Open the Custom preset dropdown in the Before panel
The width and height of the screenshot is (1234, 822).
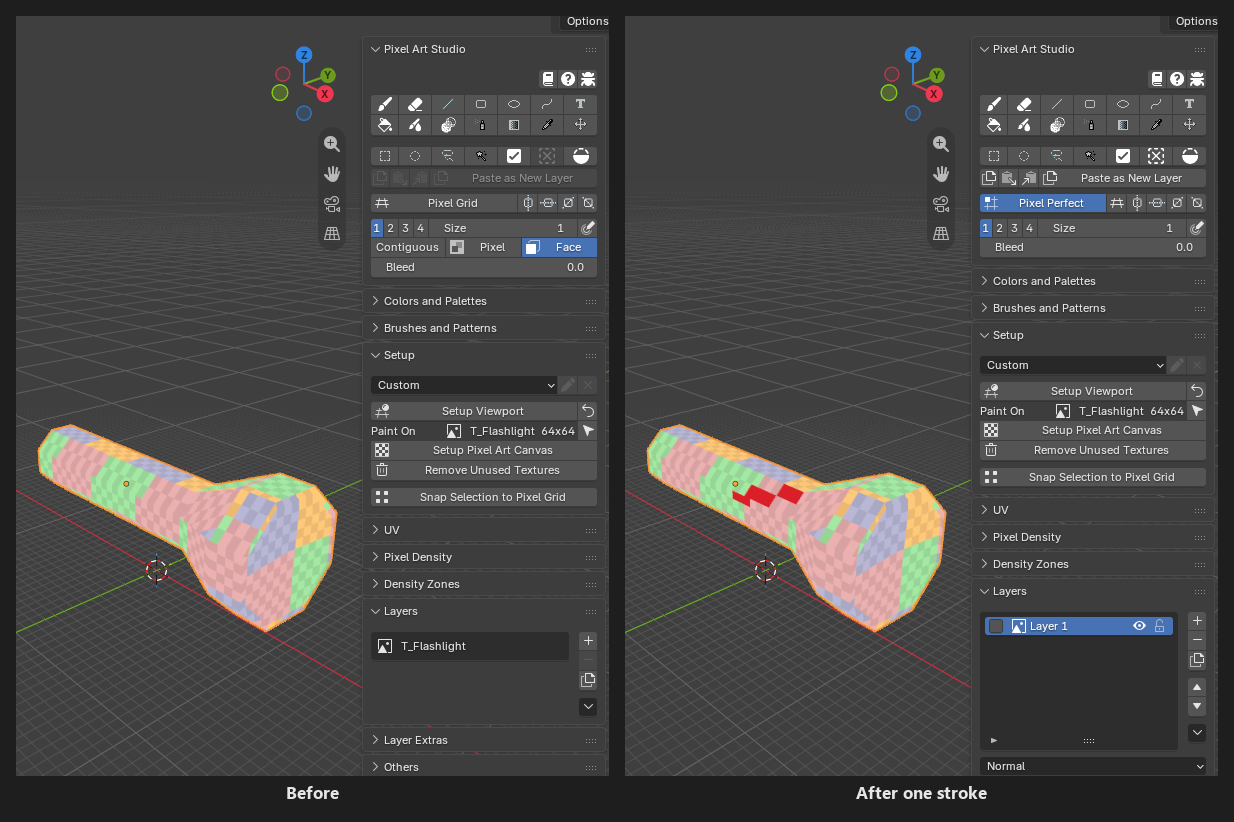[464, 385]
